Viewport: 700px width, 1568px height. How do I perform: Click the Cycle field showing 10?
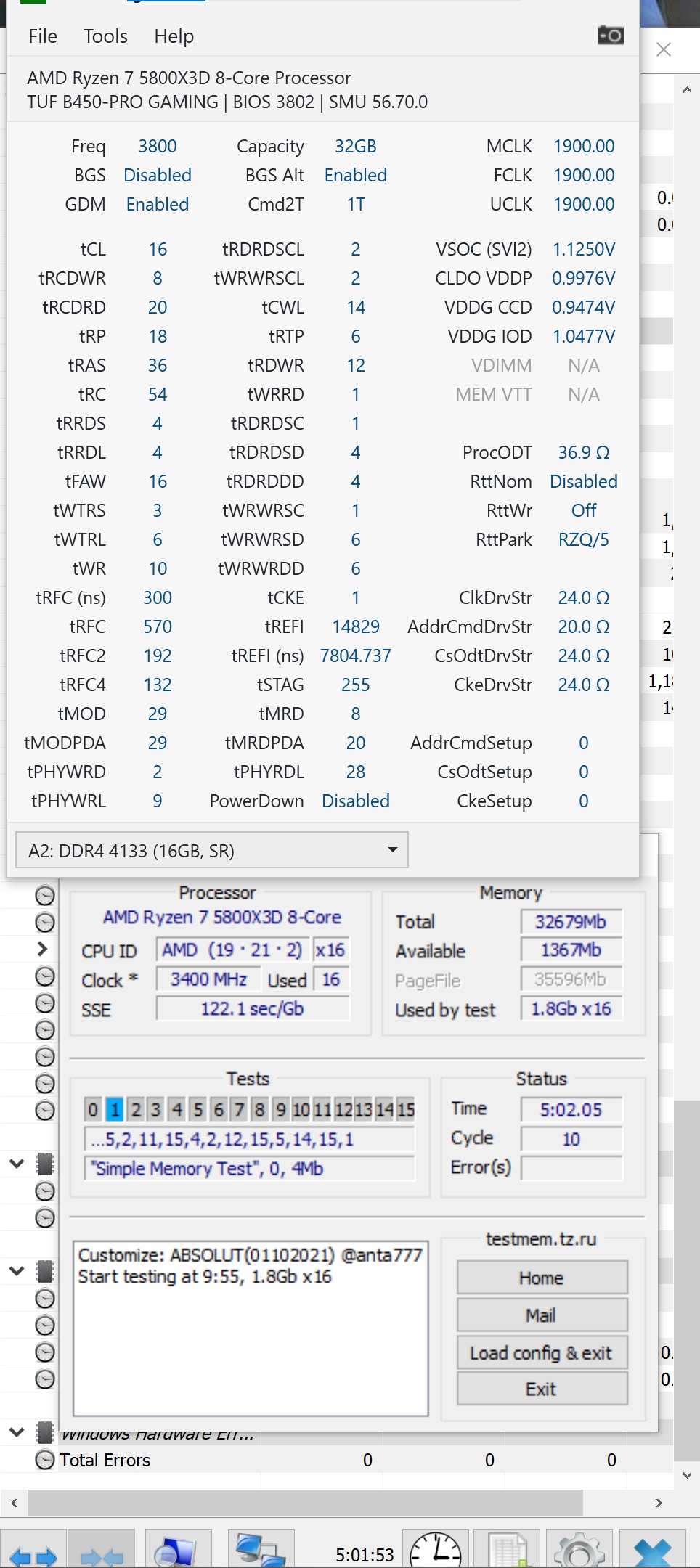pyautogui.click(x=571, y=1139)
